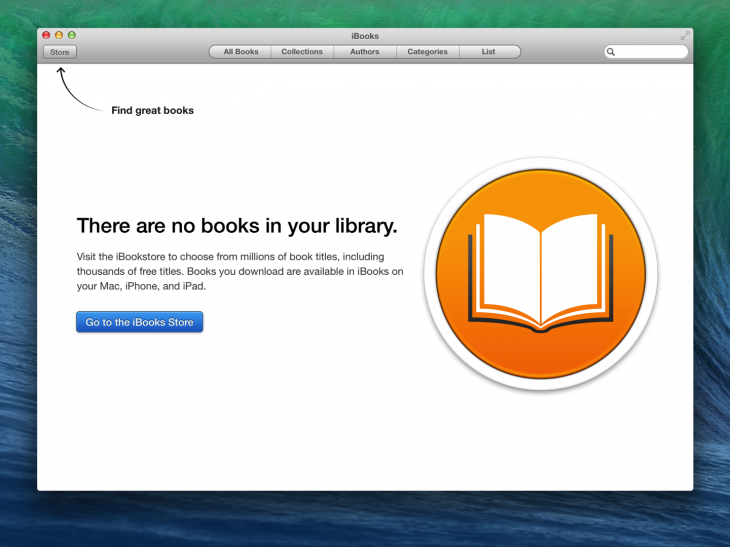Image resolution: width=730 pixels, height=547 pixels.
Task: Click the no books in library heading
Action: tap(237, 226)
